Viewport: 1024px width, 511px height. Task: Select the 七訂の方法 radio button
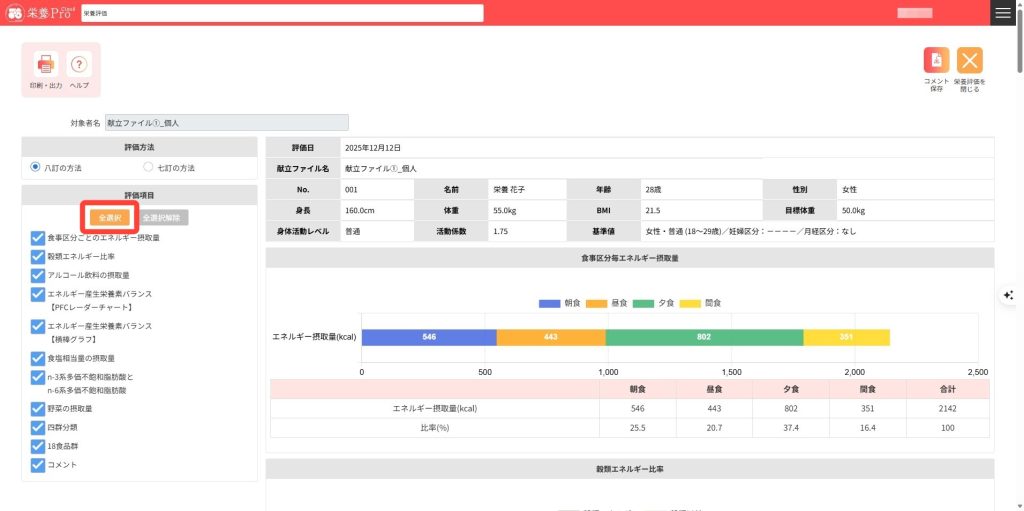(148, 167)
